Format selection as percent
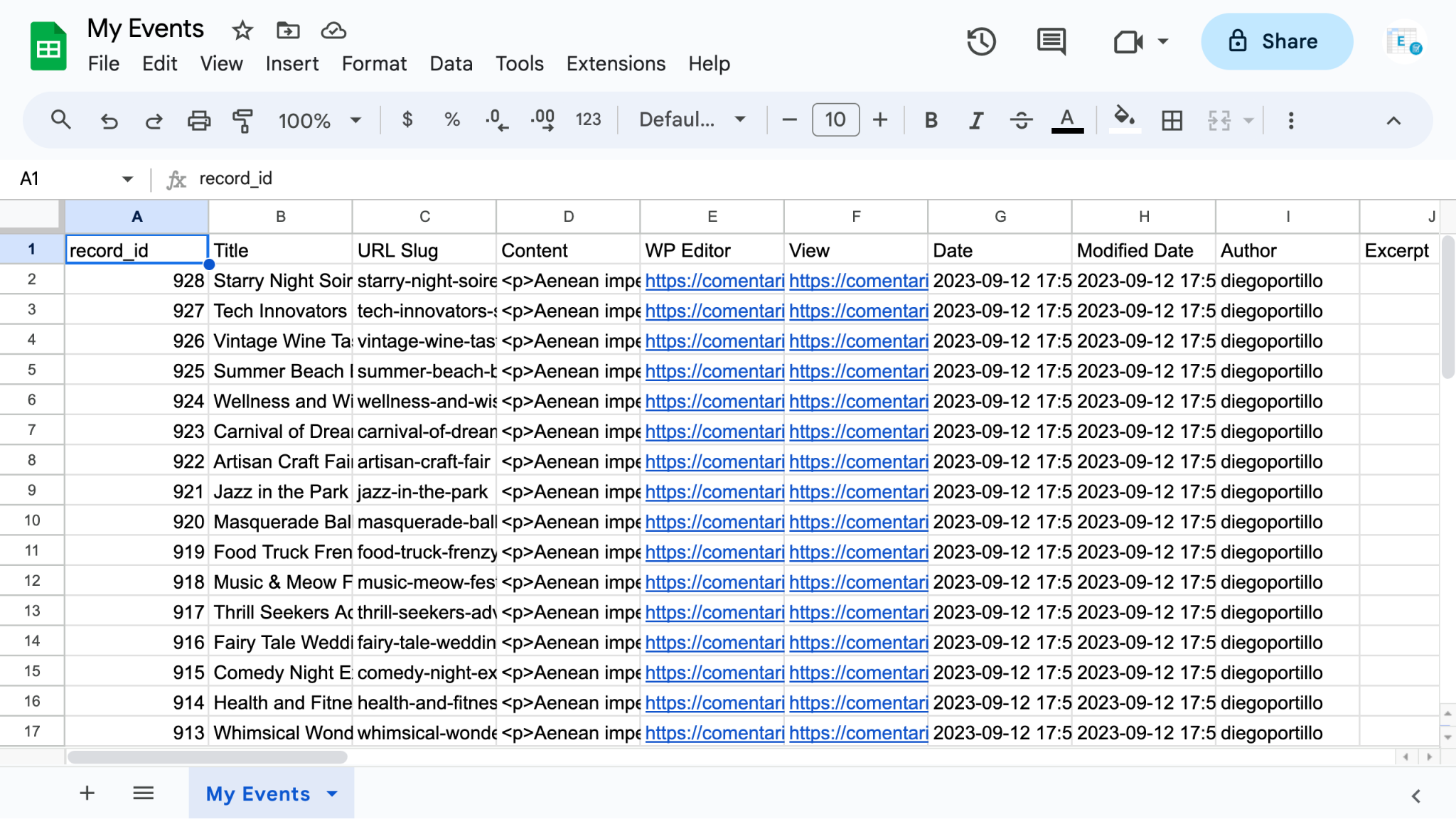This screenshot has width=1456, height=819. 451,119
